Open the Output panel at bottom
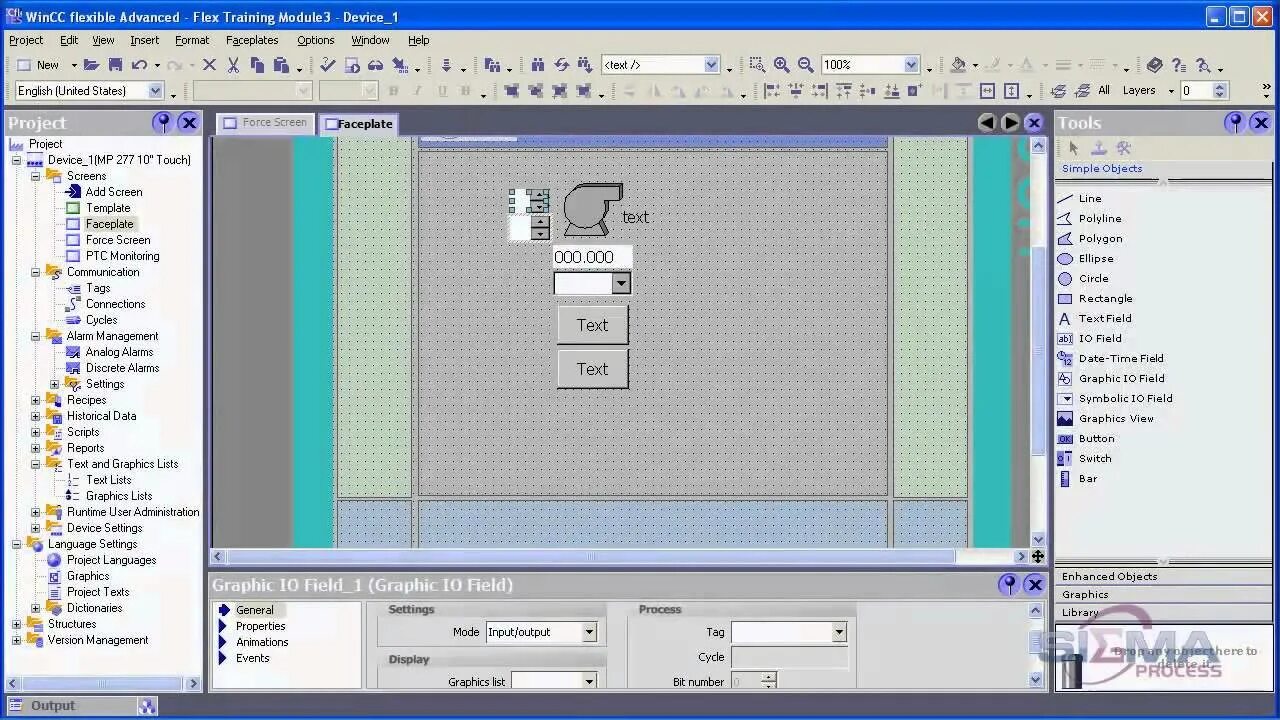 [81, 705]
